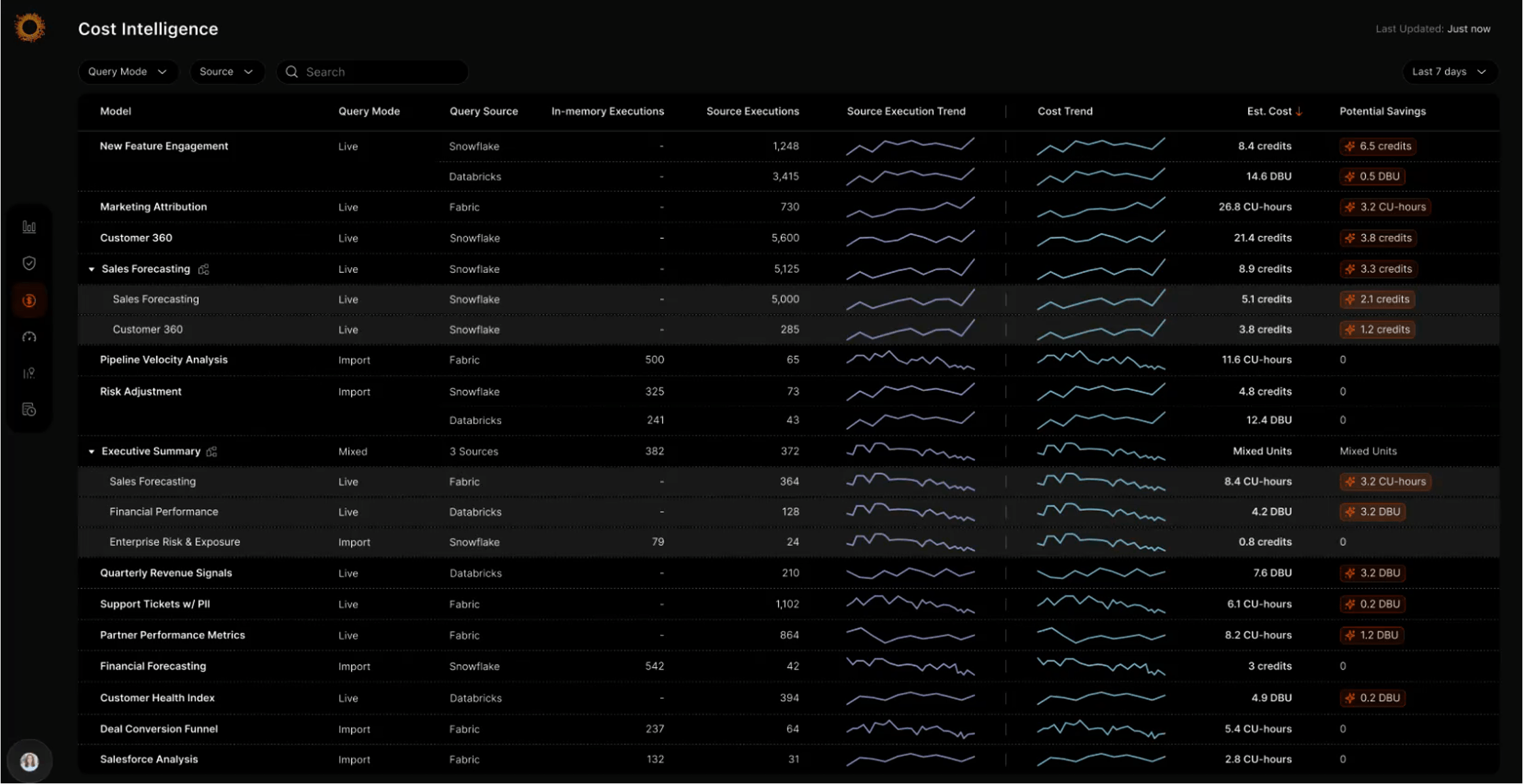Select the New Feature Engagement model name
The height and width of the screenshot is (784, 1523).
164,146
